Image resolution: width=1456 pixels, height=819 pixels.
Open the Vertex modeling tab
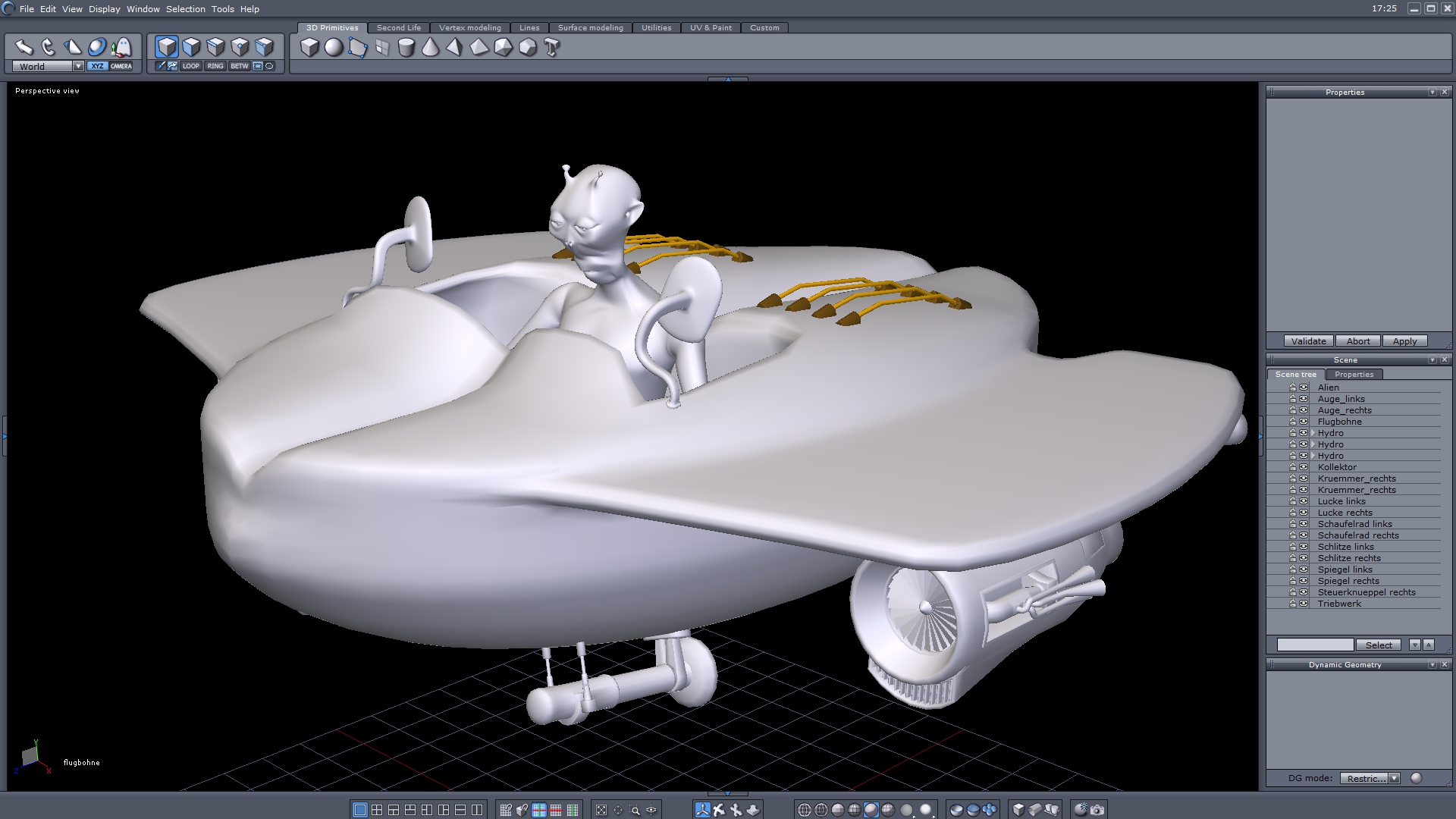[x=469, y=28]
